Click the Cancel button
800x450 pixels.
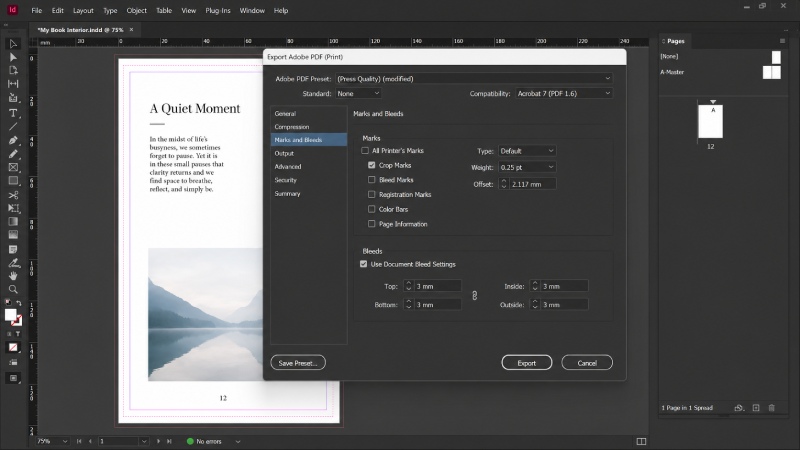(587, 363)
